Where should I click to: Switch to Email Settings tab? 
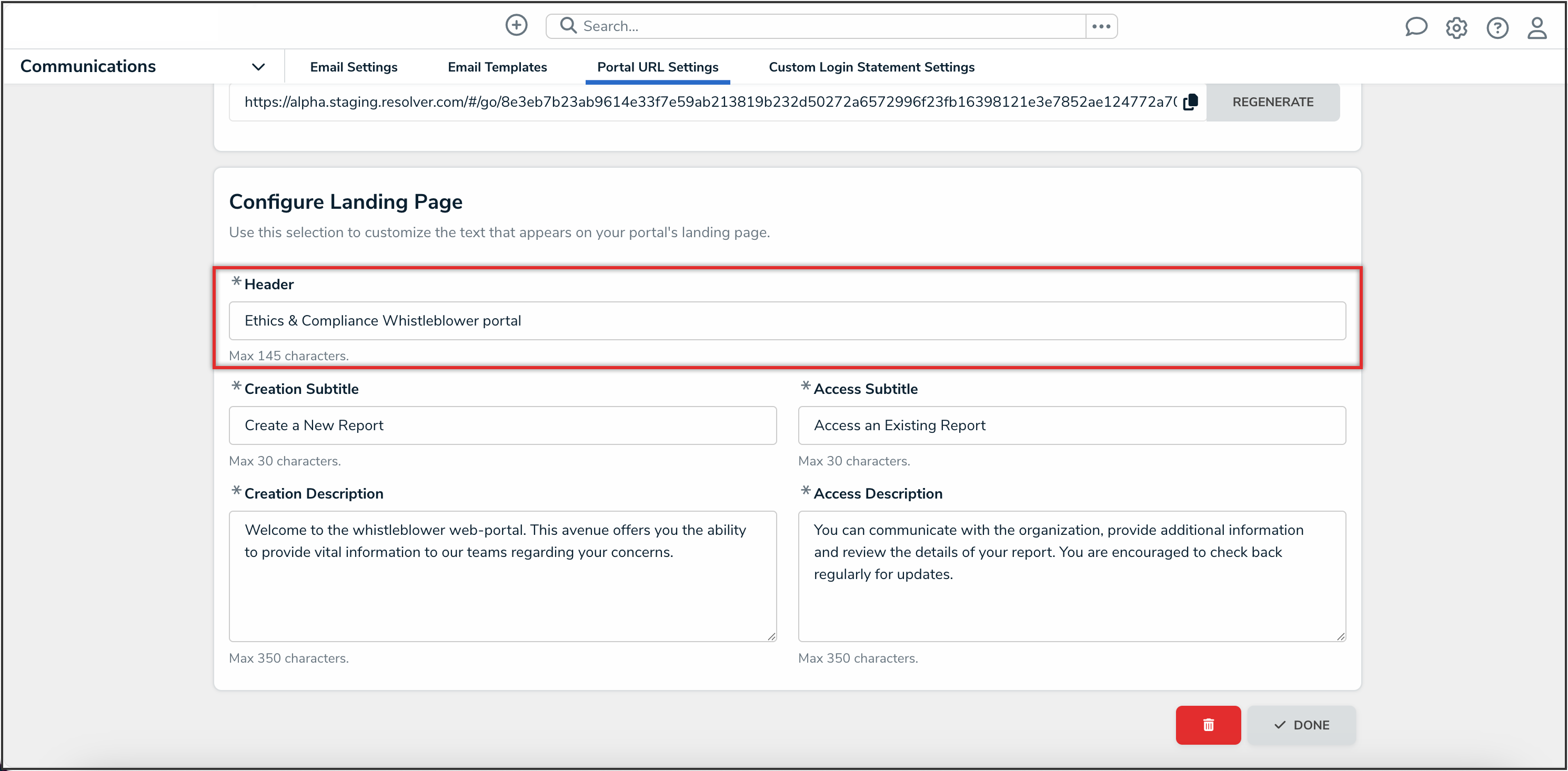click(353, 67)
